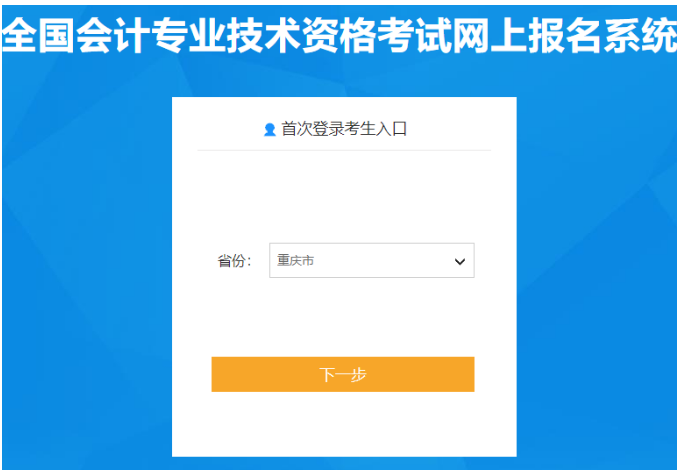This screenshot has width=681, height=470.
Task: Select the 重庆市 text in the dropdown
Action: click(296, 261)
